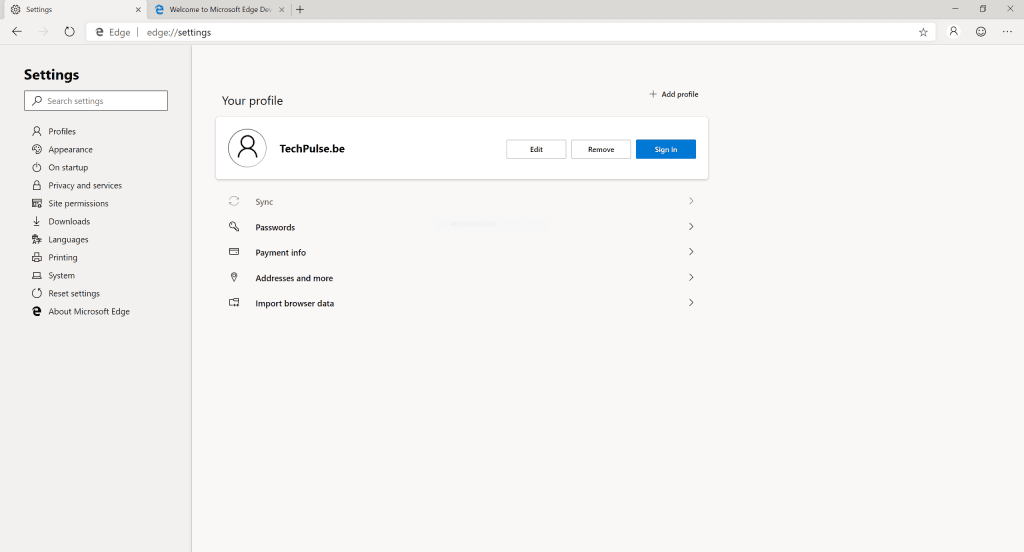
Task: Open the Languages settings section
Action: [x=68, y=240]
